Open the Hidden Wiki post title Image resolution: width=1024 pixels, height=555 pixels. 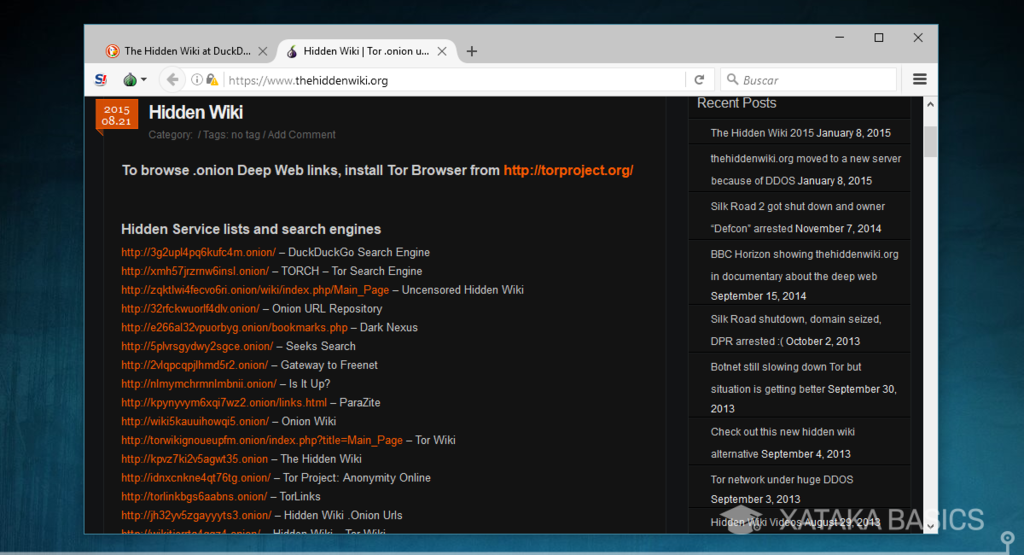click(x=196, y=112)
